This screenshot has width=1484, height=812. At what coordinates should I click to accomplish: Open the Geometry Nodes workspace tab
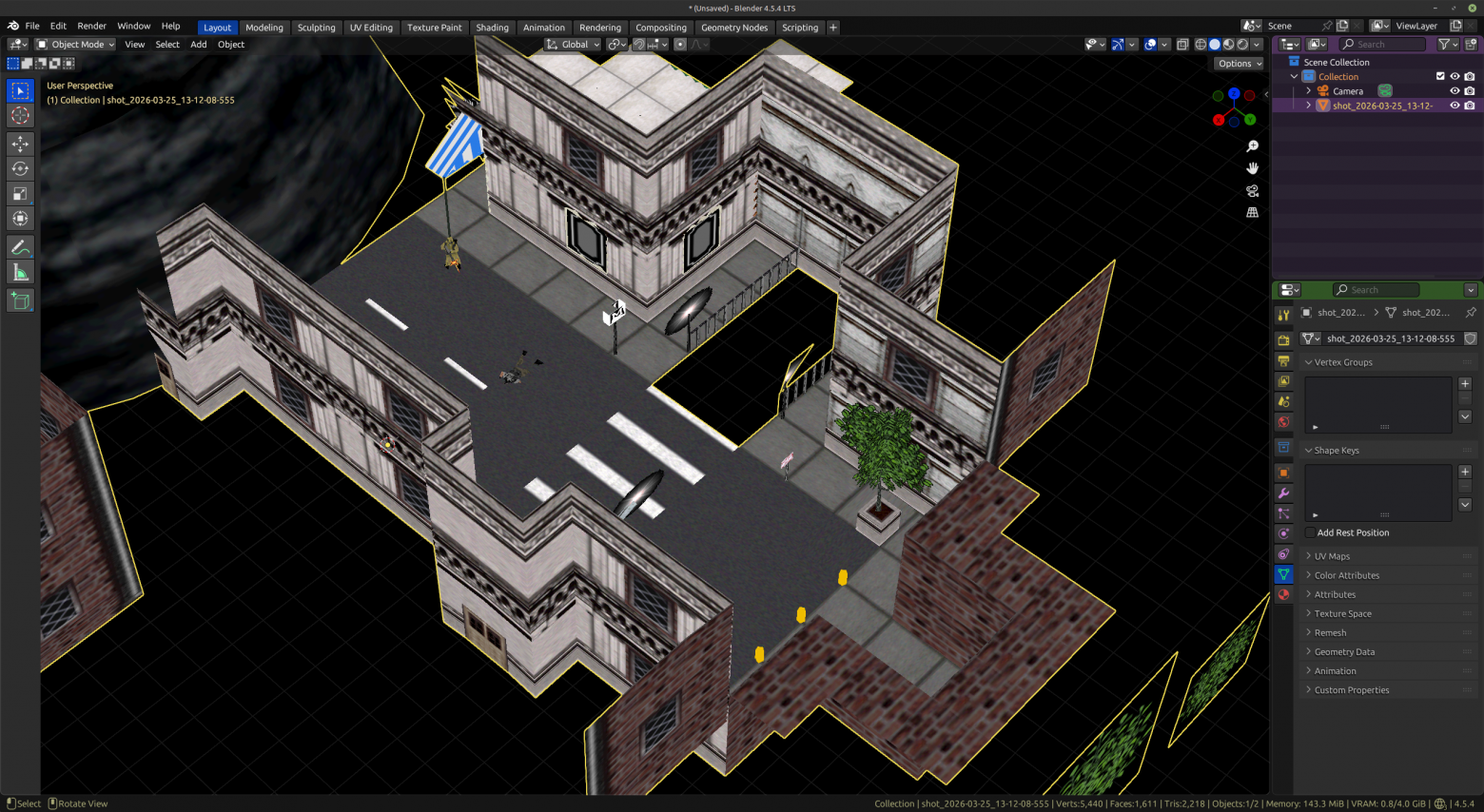[x=734, y=28]
